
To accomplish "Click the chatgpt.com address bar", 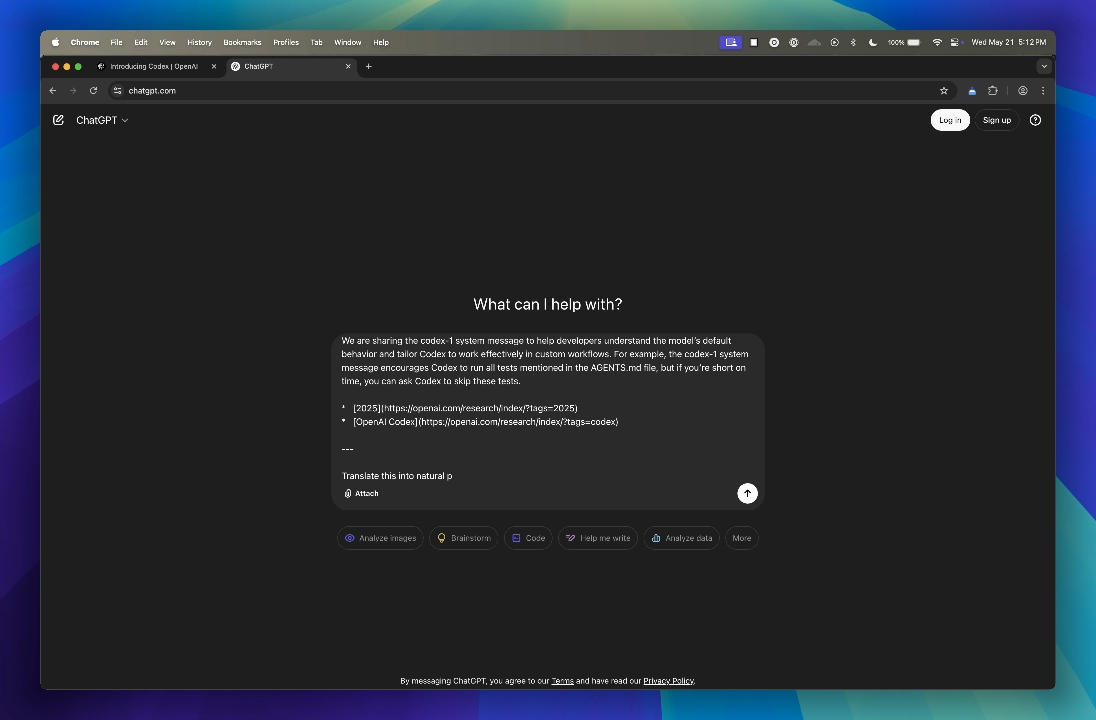I will pyautogui.click(x=151, y=90).
